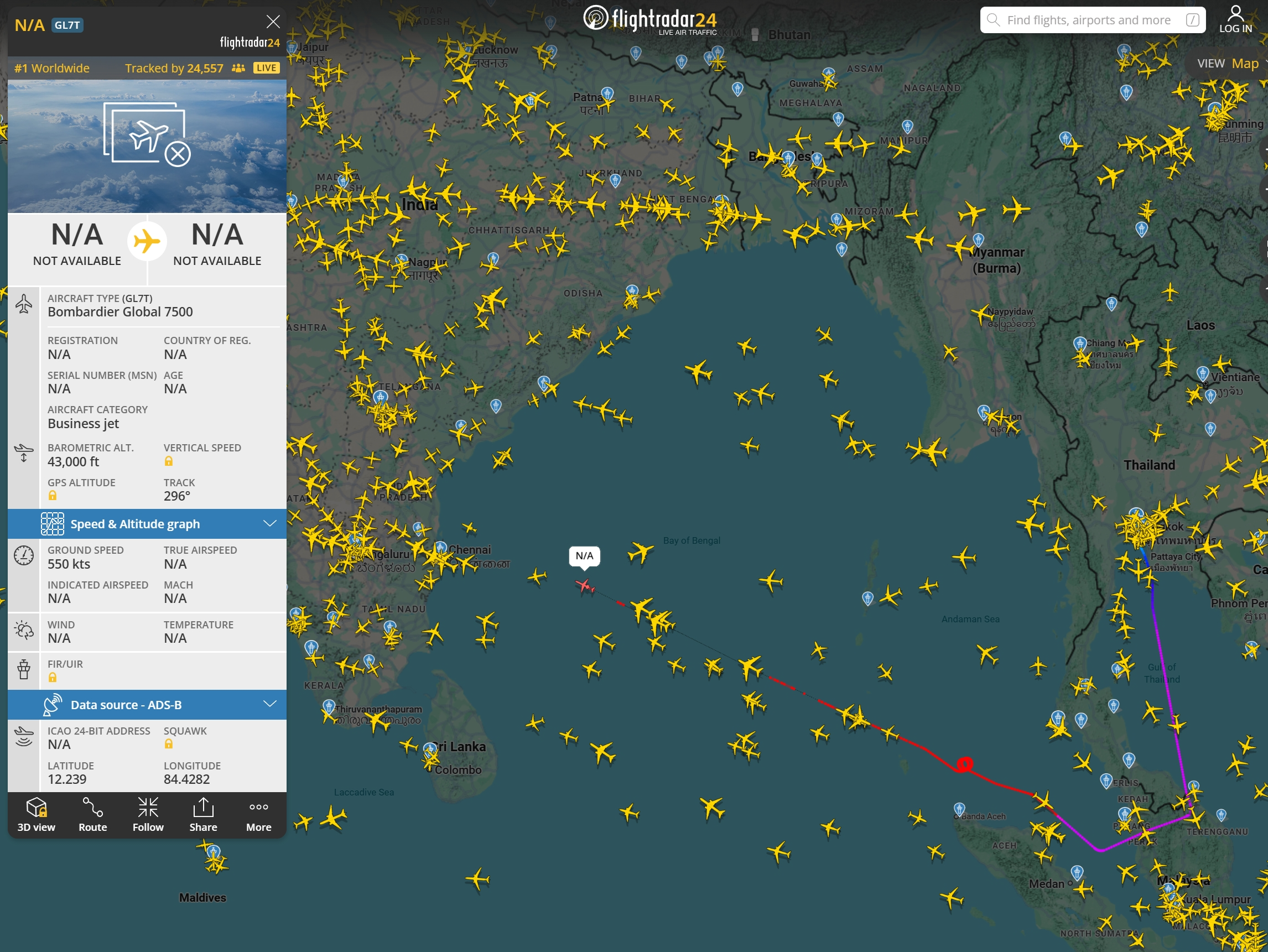Click the Tracked by 24,557 people icon
The width and height of the screenshot is (1268, 952).
tap(238, 68)
